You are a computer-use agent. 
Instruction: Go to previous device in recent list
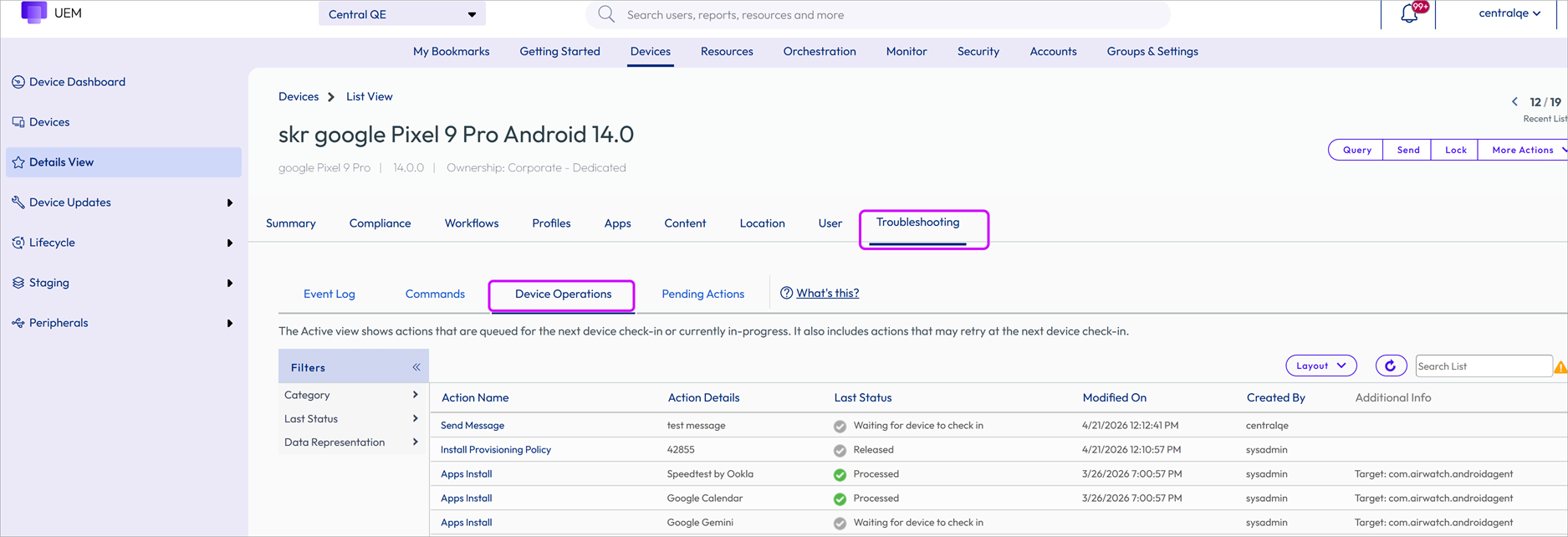coord(1514,102)
